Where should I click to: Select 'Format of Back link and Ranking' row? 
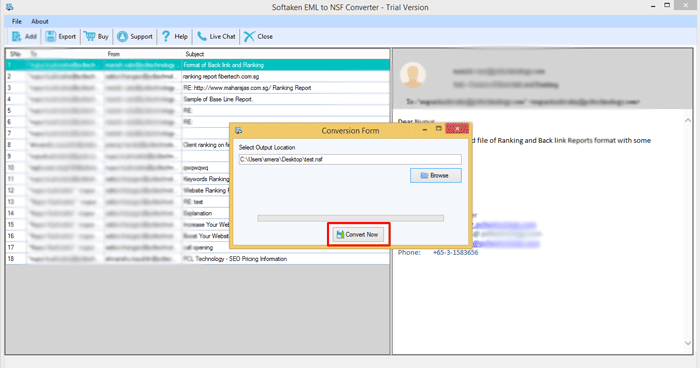[x=197, y=65]
